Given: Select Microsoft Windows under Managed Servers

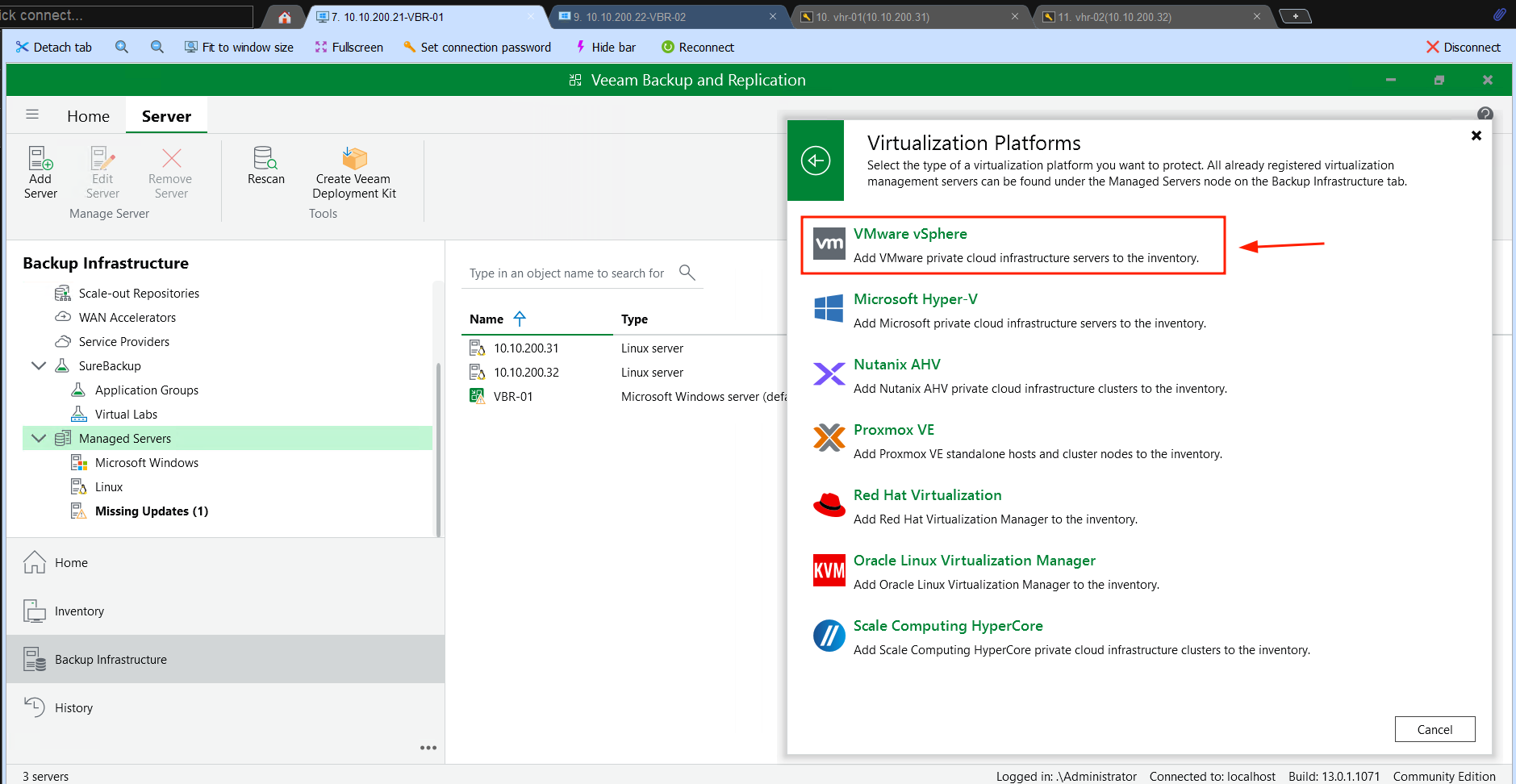Looking at the screenshot, I should [x=147, y=462].
